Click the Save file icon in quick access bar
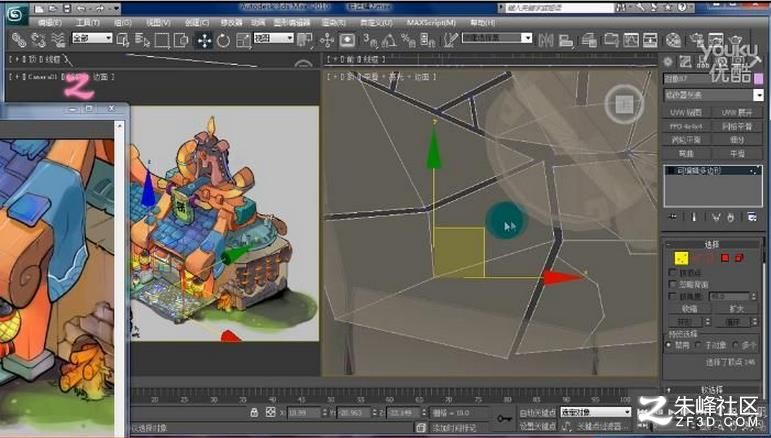This screenshot has height=438, width=771. point(67,8)
